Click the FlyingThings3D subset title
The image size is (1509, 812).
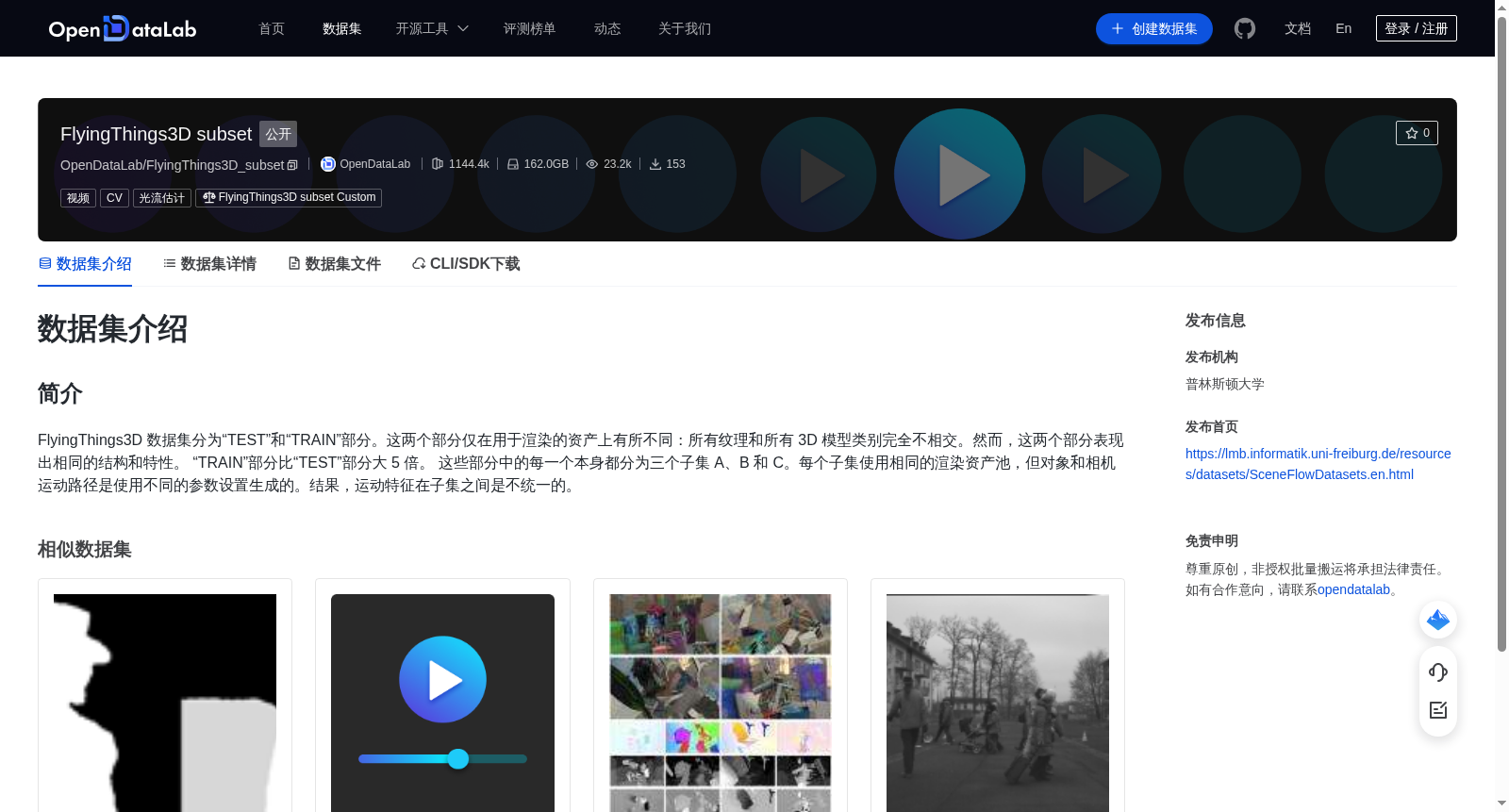[x=156, y=134]
